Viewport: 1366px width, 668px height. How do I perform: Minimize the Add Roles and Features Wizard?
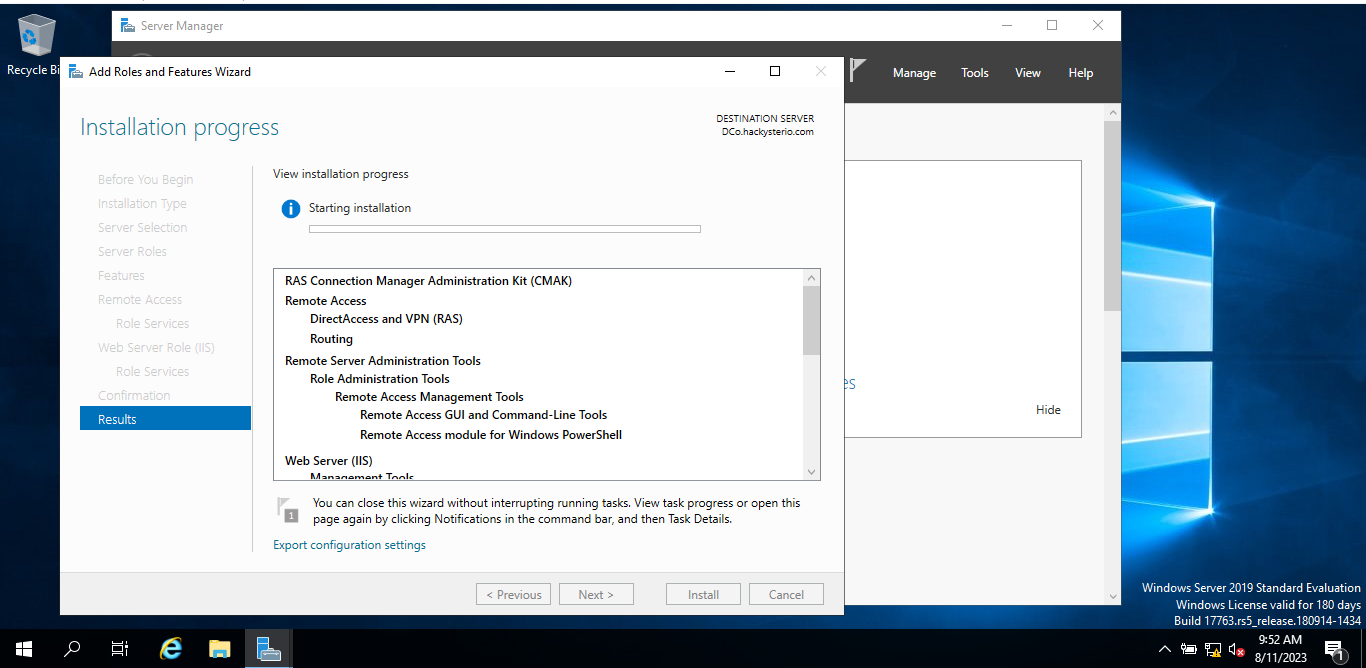(729, 71)
